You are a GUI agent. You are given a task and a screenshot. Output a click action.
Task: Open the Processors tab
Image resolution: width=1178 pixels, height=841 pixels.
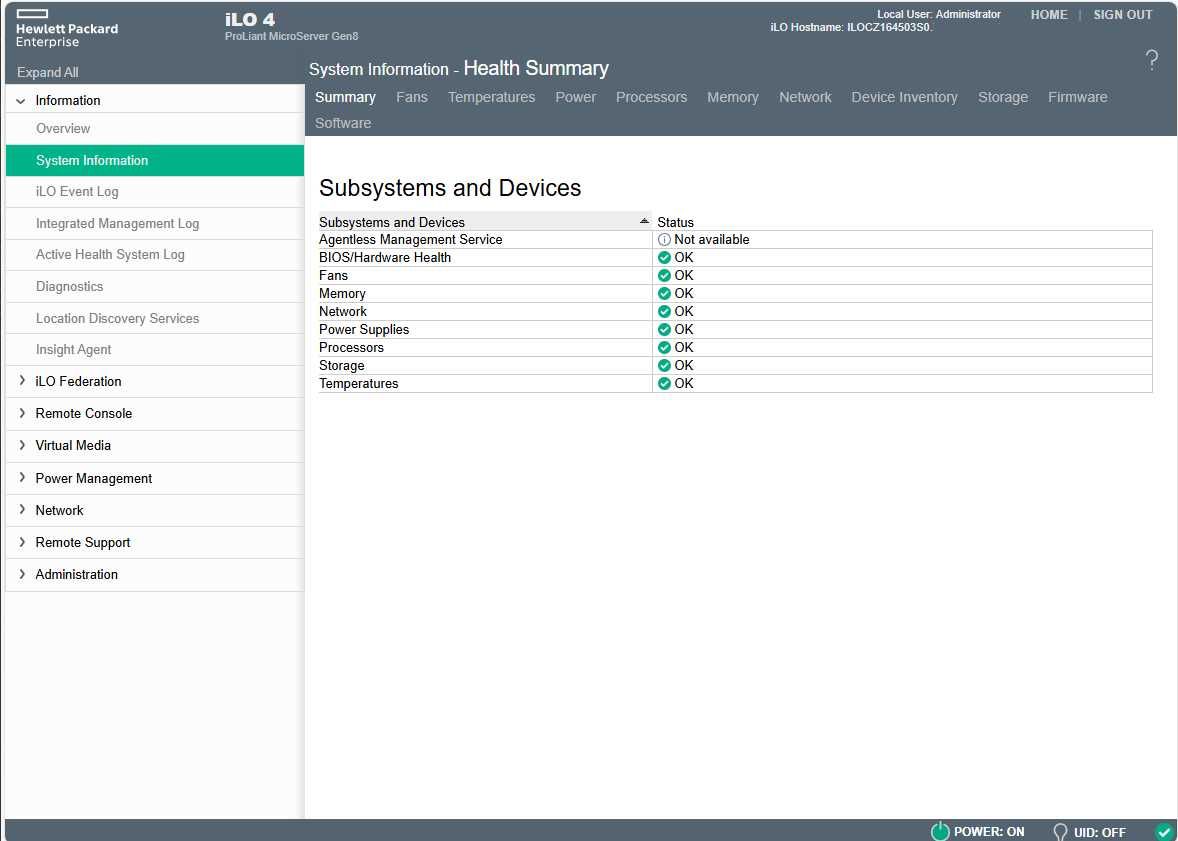(651, 97)
